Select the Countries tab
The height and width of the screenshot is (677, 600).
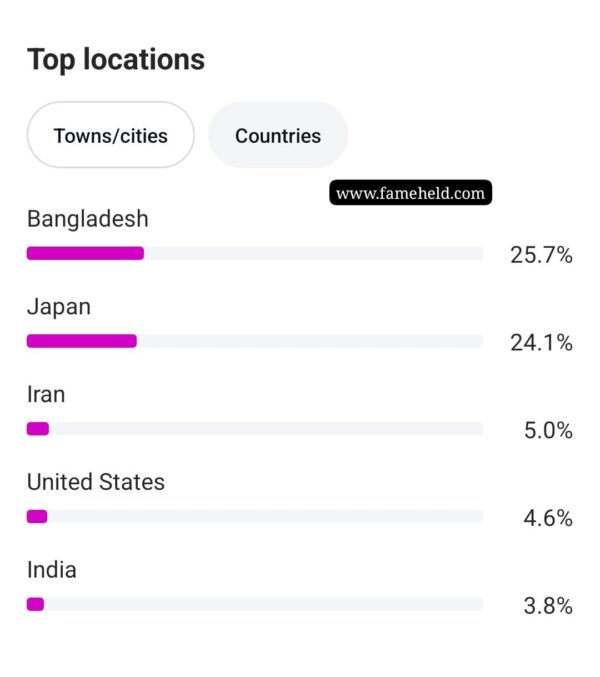pyautogui.click(x=278, y=135)
